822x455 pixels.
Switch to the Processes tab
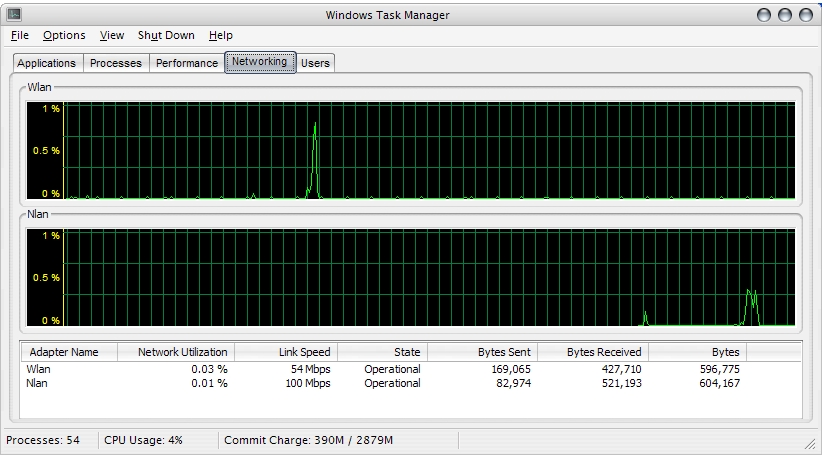[116, 63]
